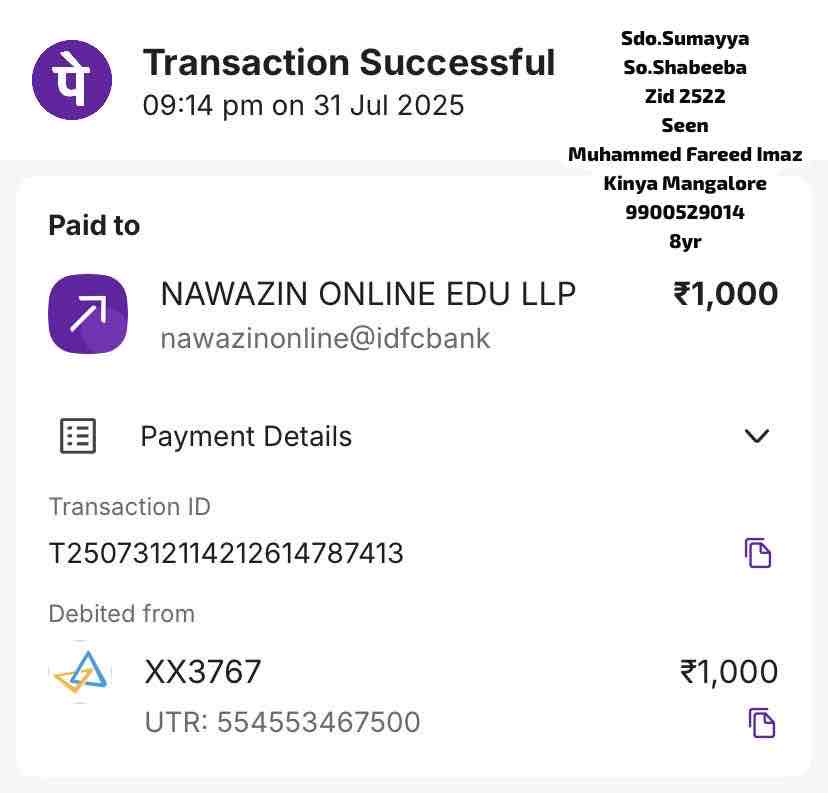This screenshot has width=828, height=793.
Task: Copy the UTR number using copy icon
Action: pos(761,722)
